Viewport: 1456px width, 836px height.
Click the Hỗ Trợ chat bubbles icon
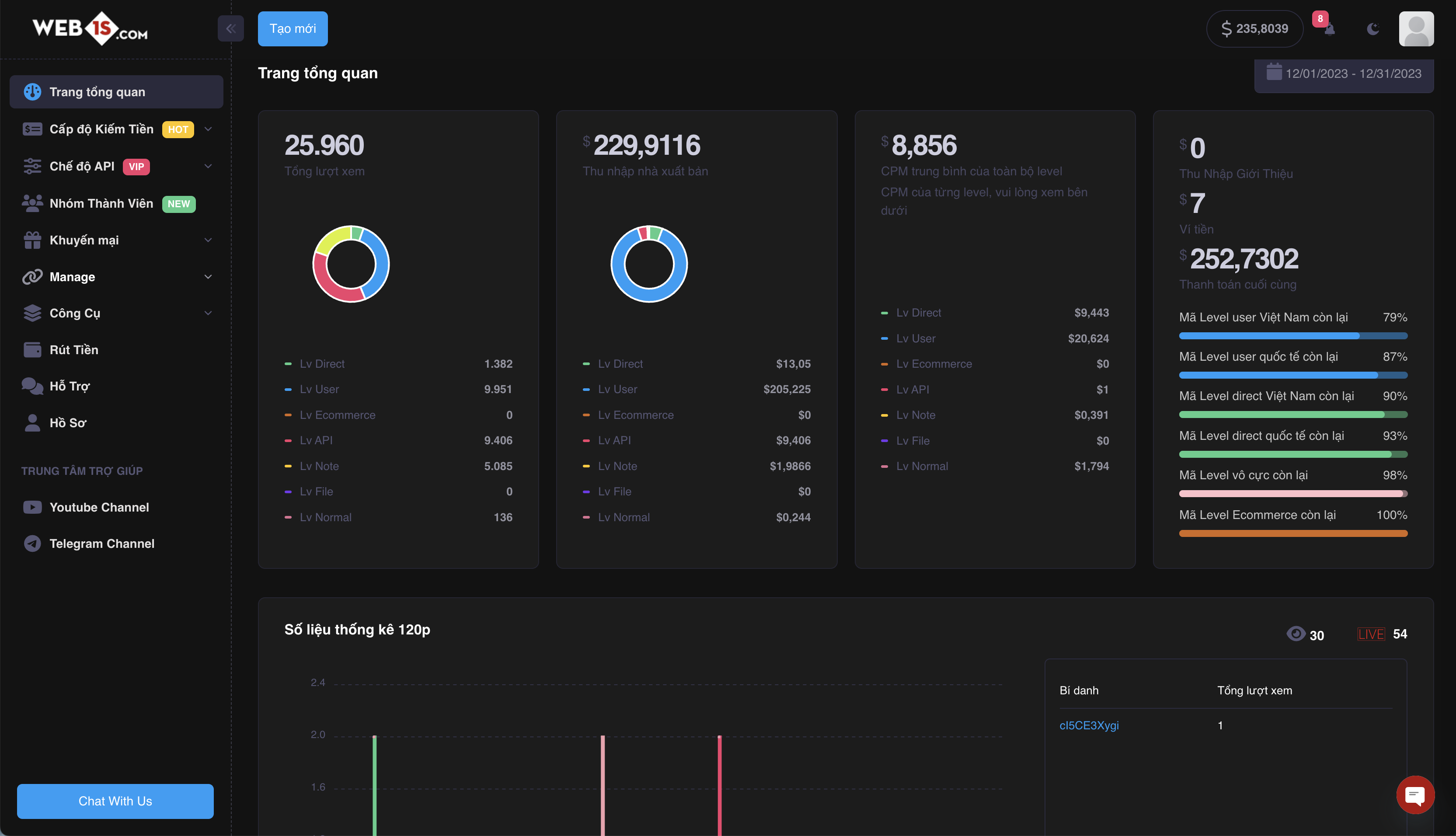(32, 387)
